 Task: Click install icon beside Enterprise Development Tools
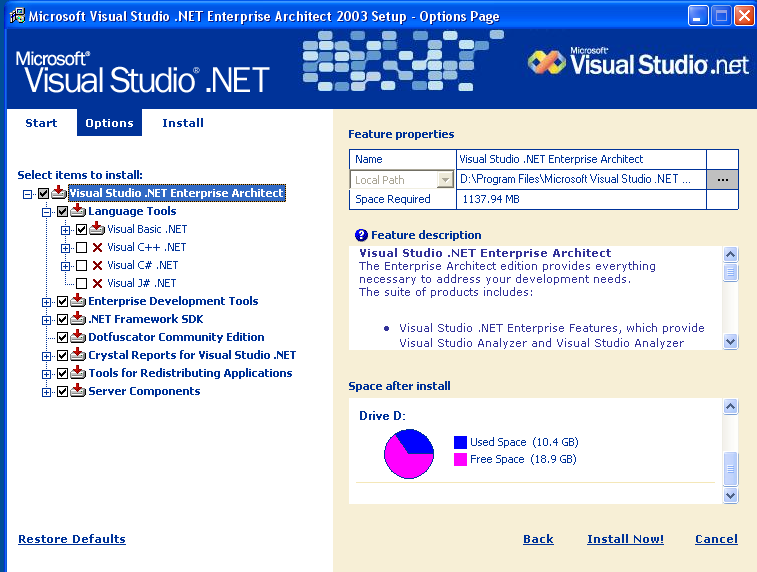pos(78,301)
